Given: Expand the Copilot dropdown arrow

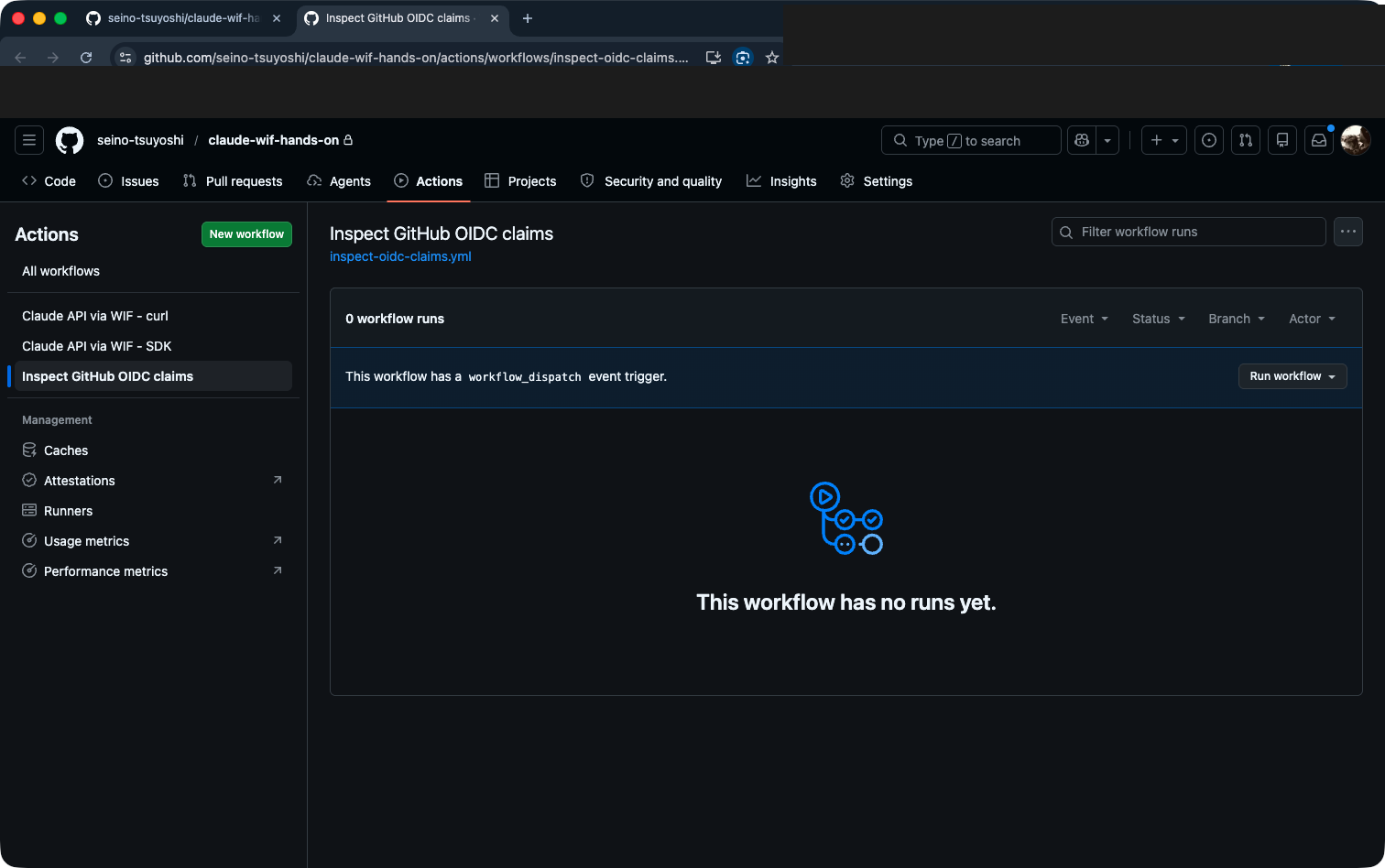Looking at the screenshot, I should click(1107, 140).
